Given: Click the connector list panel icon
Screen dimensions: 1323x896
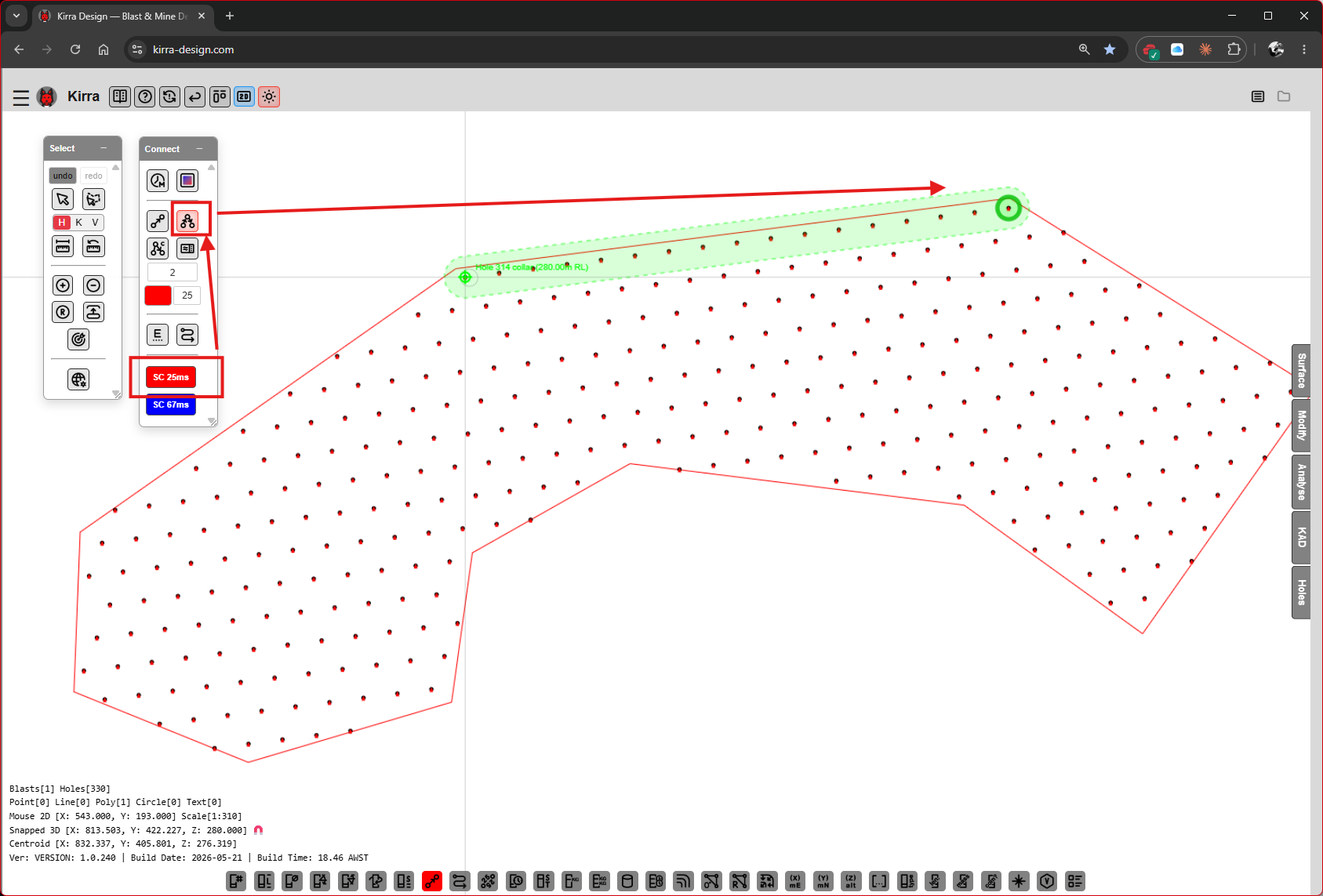Looking at the screenshot, I should [187, 248].
